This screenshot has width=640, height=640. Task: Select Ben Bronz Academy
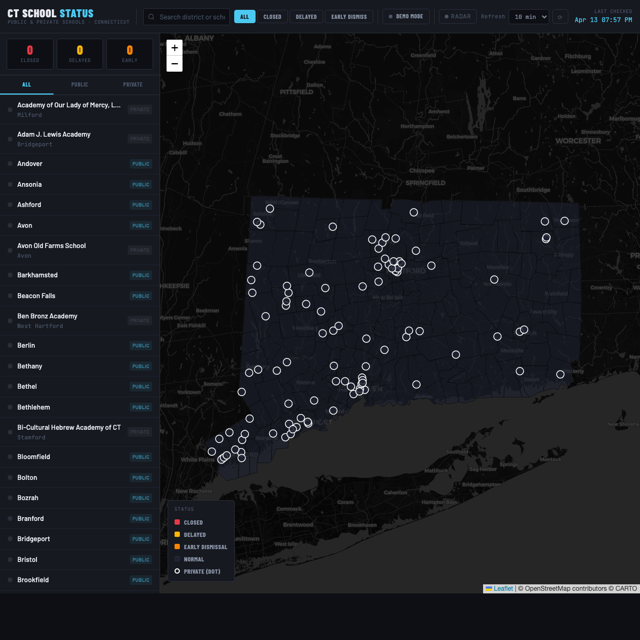click(80, 320)
